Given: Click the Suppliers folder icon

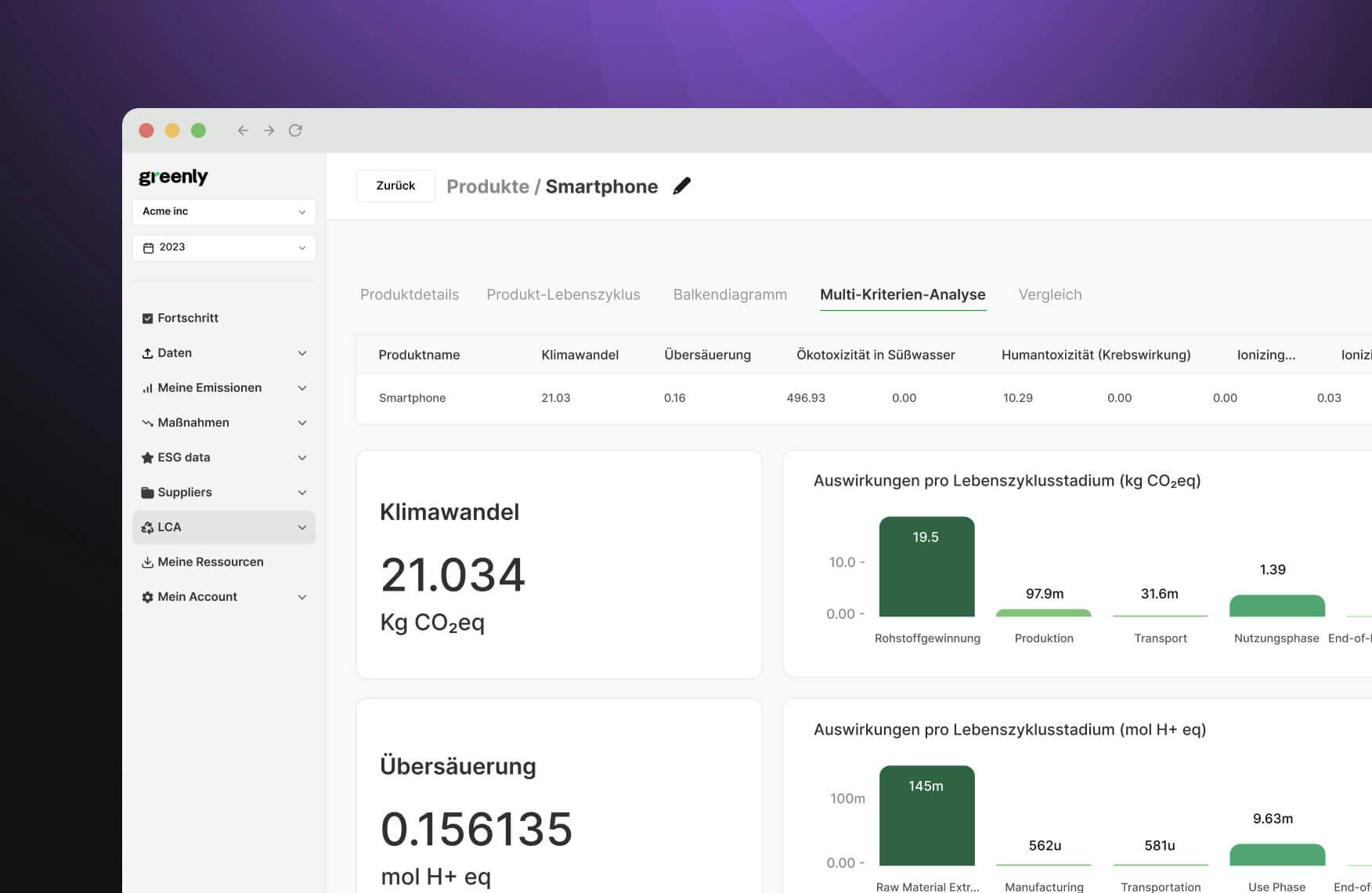Looking at the screenshot, I should (x=147, y=493).
